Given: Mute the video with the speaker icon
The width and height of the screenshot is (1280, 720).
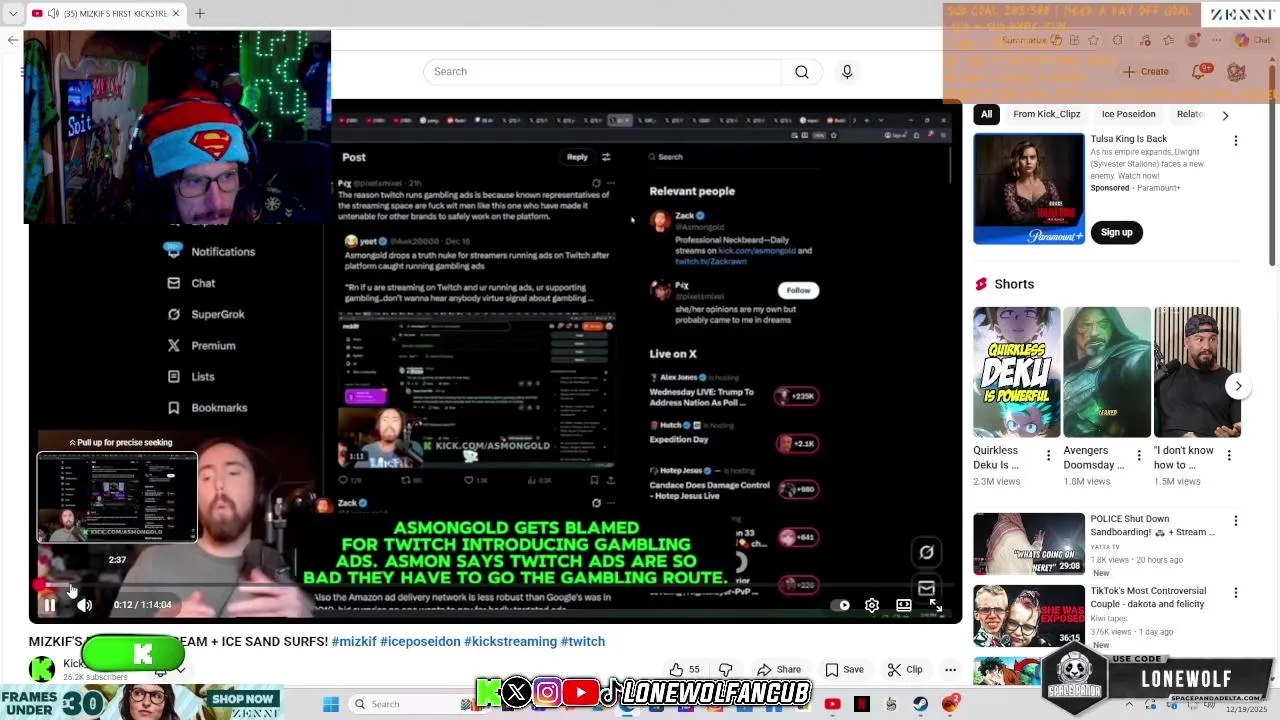Looking at the screenshot, I should 85,605.
